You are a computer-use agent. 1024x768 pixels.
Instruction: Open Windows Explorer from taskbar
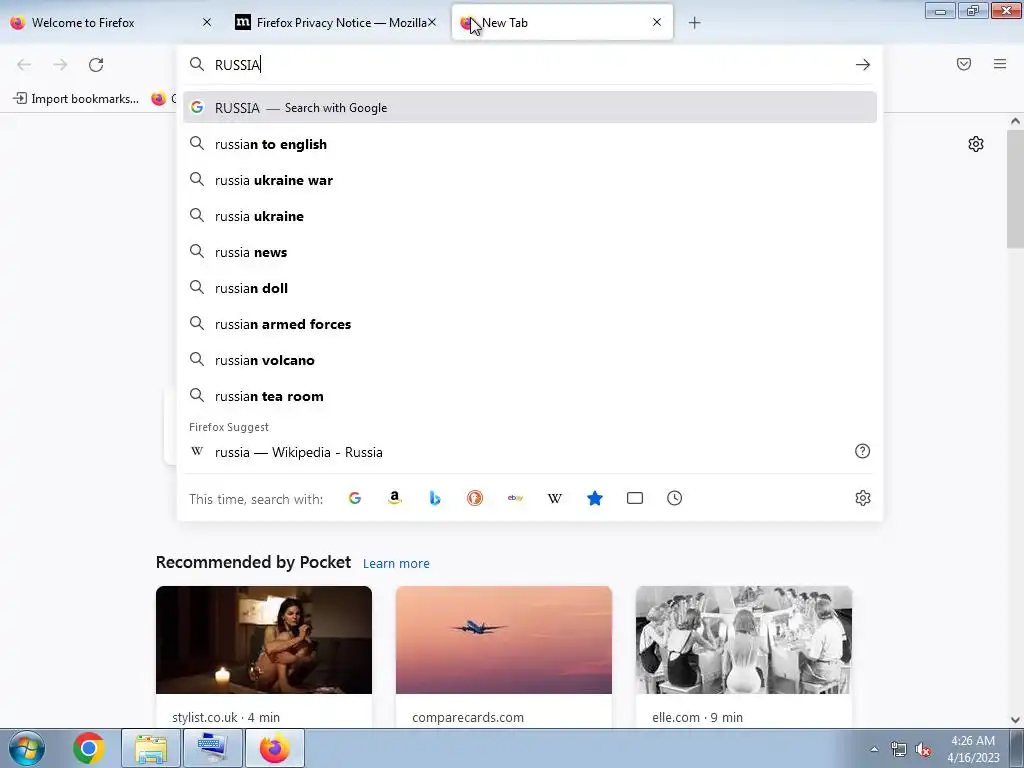pos(151,748)
